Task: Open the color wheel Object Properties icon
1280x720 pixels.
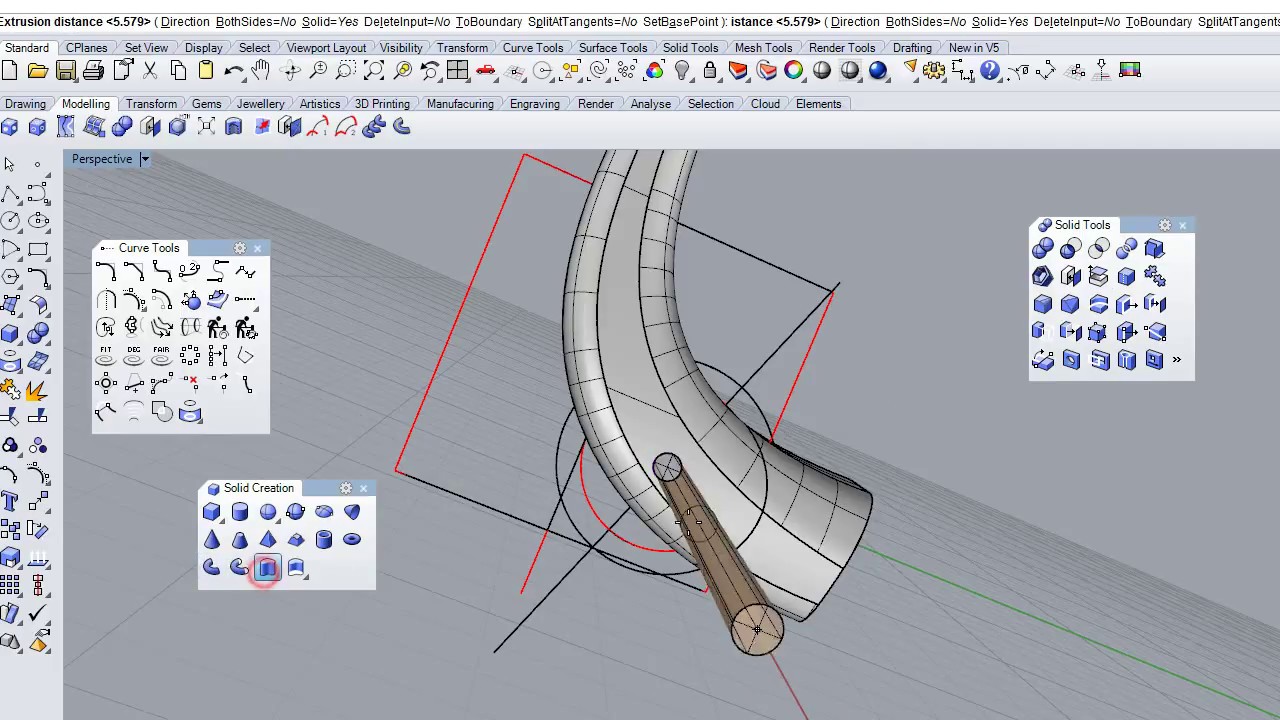Action: click(794, 70)
